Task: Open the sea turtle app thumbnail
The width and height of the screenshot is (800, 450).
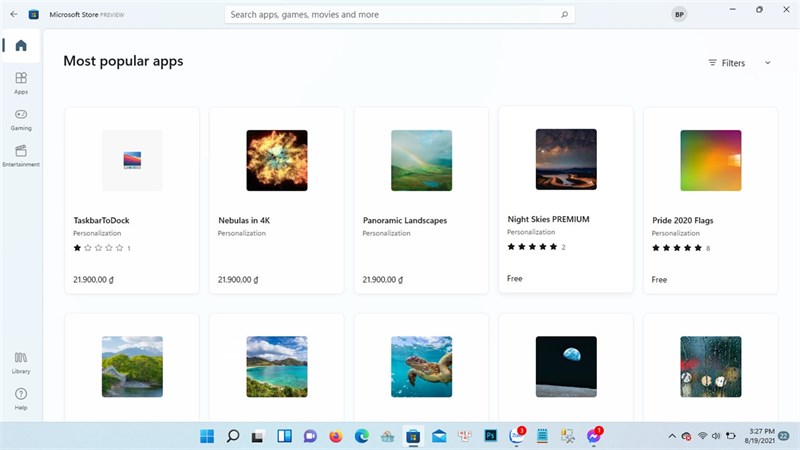Action: click(421, 366)
